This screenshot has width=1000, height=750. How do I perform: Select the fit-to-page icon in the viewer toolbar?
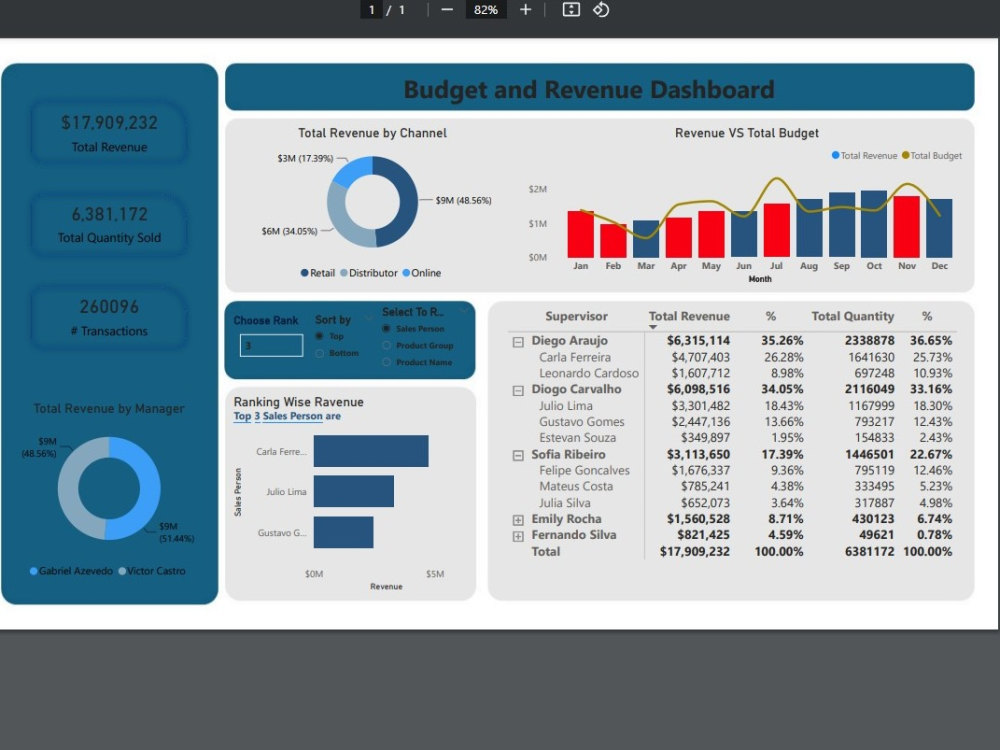point(570,10)
